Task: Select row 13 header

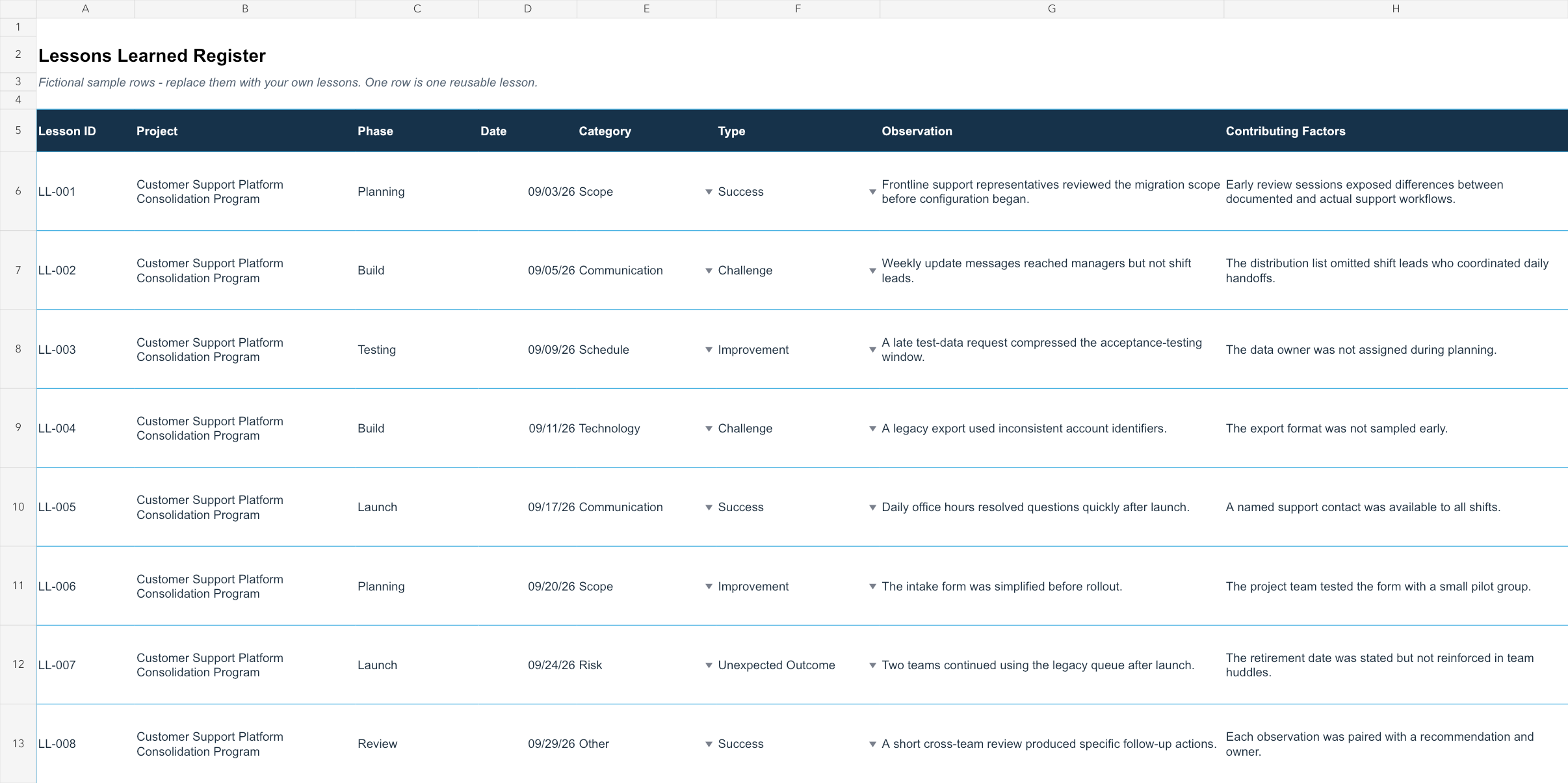Action: pos(18,743)
